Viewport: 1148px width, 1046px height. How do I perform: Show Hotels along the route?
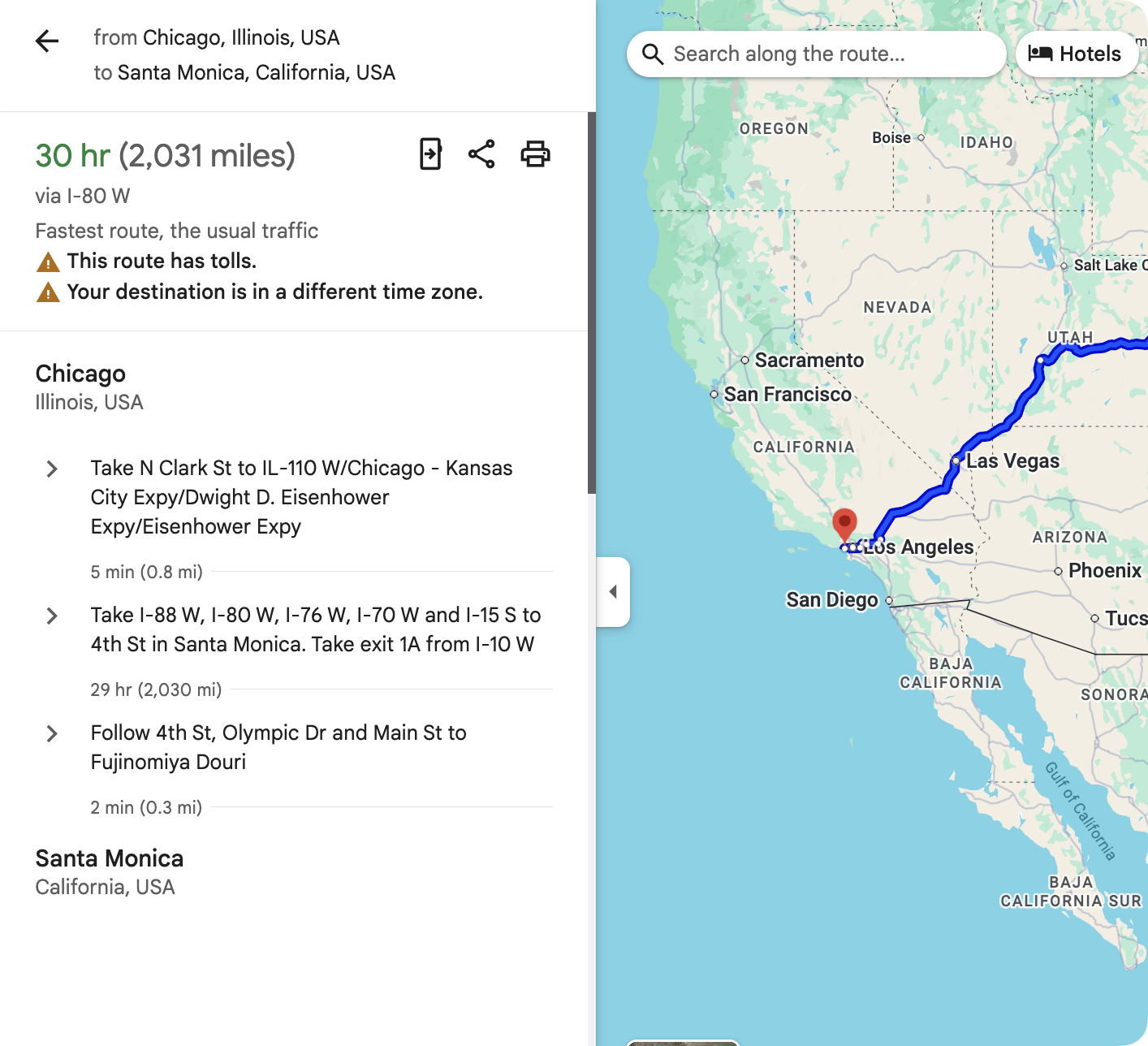click(x=1076, y=54)
